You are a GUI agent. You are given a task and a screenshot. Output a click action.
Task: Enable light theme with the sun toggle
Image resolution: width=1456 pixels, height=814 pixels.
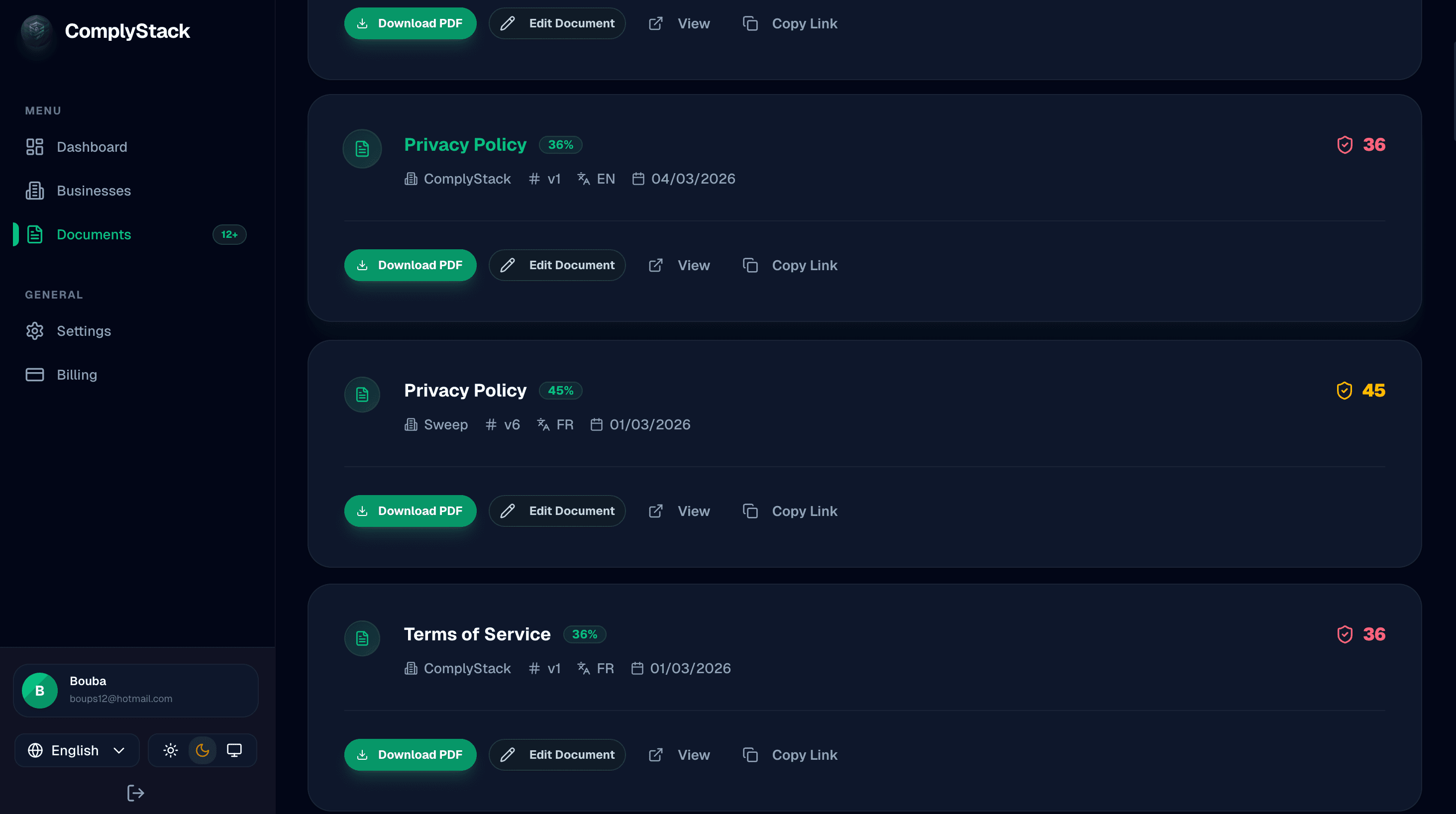pyautogui.click(x=170, y=750)
